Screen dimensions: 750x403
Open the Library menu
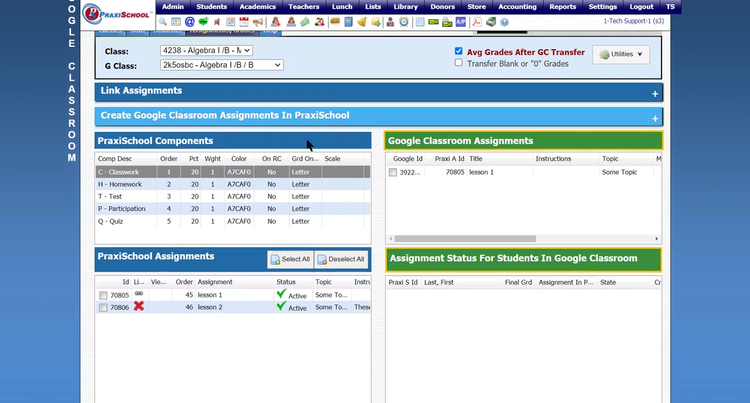[406, 7]
